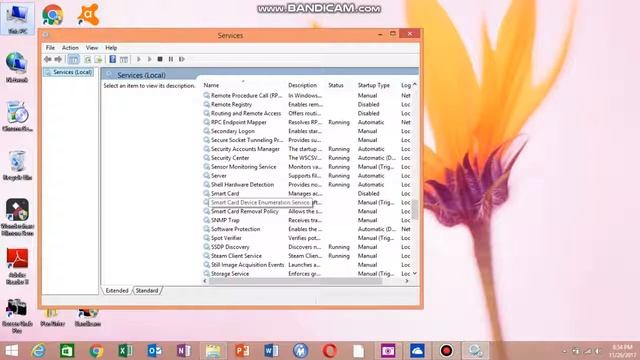Select the orange Avast icon on desktop
This screenshot has width=640, height=360.
(x=88, y=15)
